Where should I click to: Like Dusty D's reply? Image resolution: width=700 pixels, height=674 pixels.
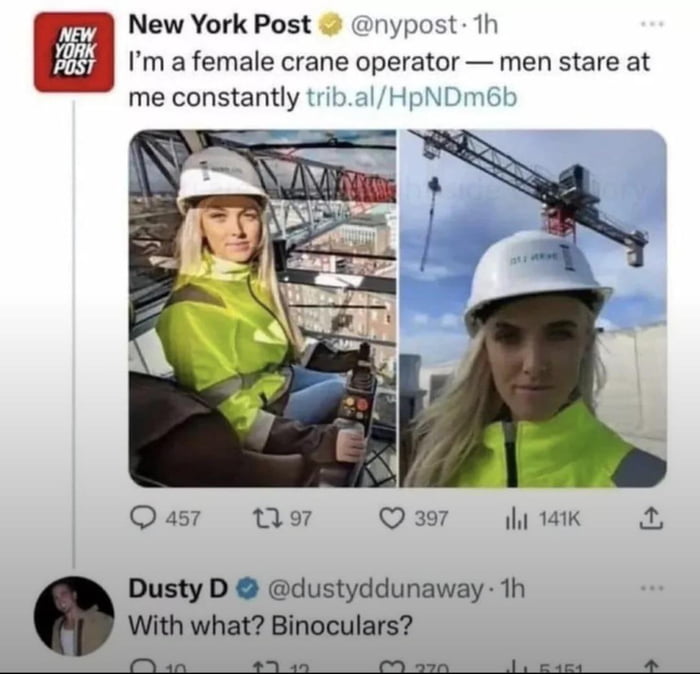tap(391, 668)
